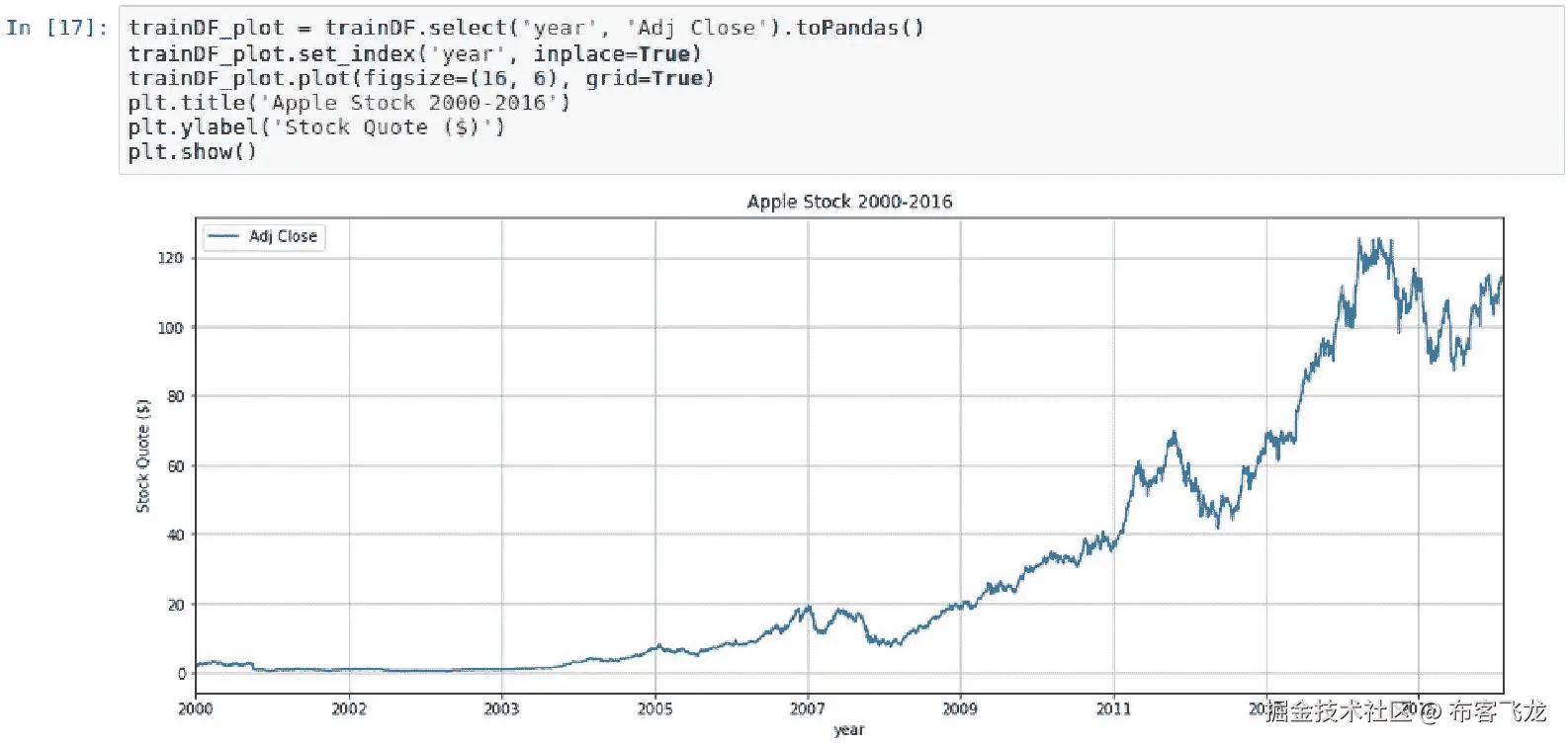Image resolution: width=1568 pixels, height=746 pixels.
Task: Click the 2002 x-axis tick label
Action: [x=349, y=708]
